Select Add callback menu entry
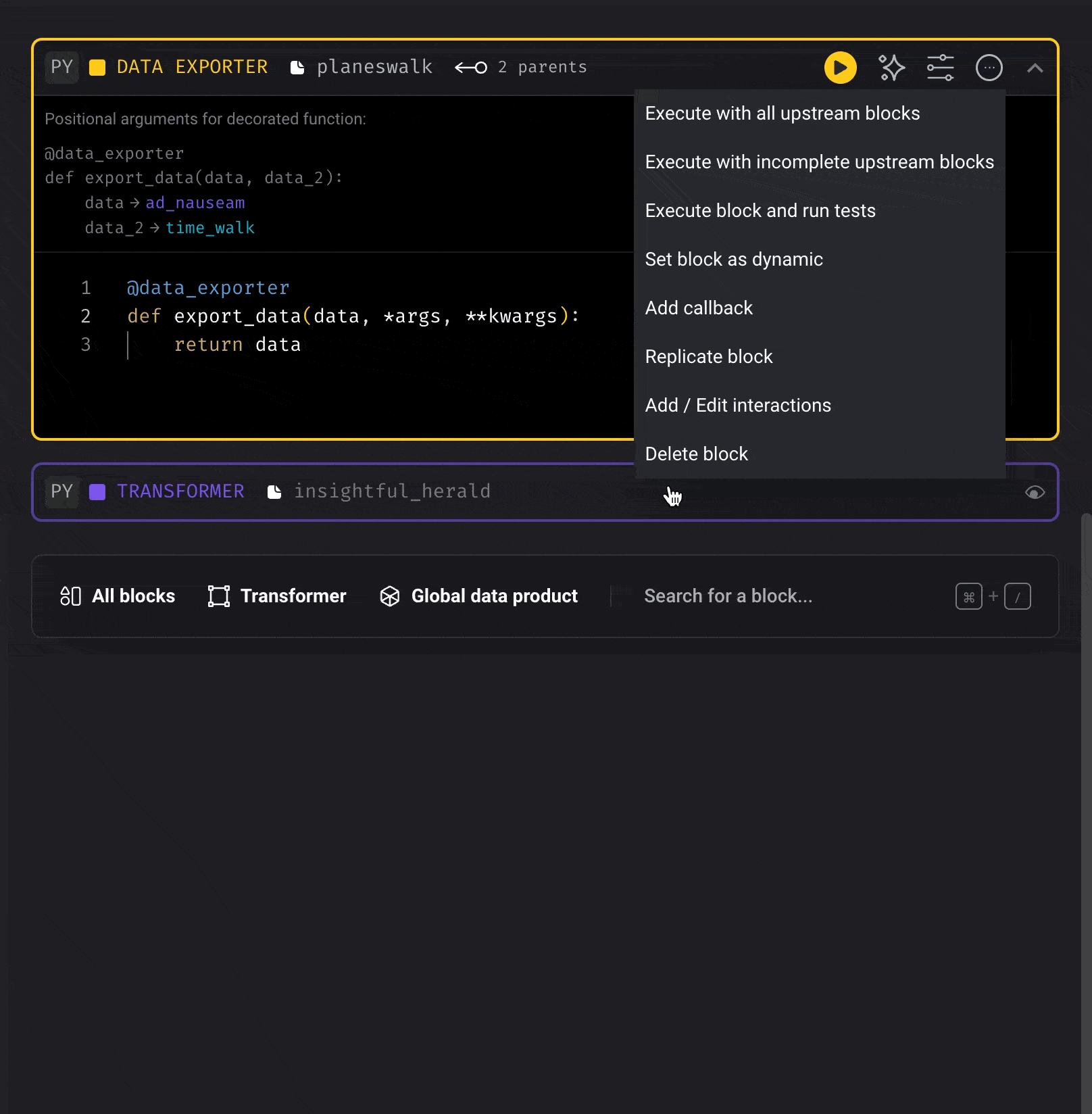This screenshot has height=1114, width=1092. (x=820, y=308)
